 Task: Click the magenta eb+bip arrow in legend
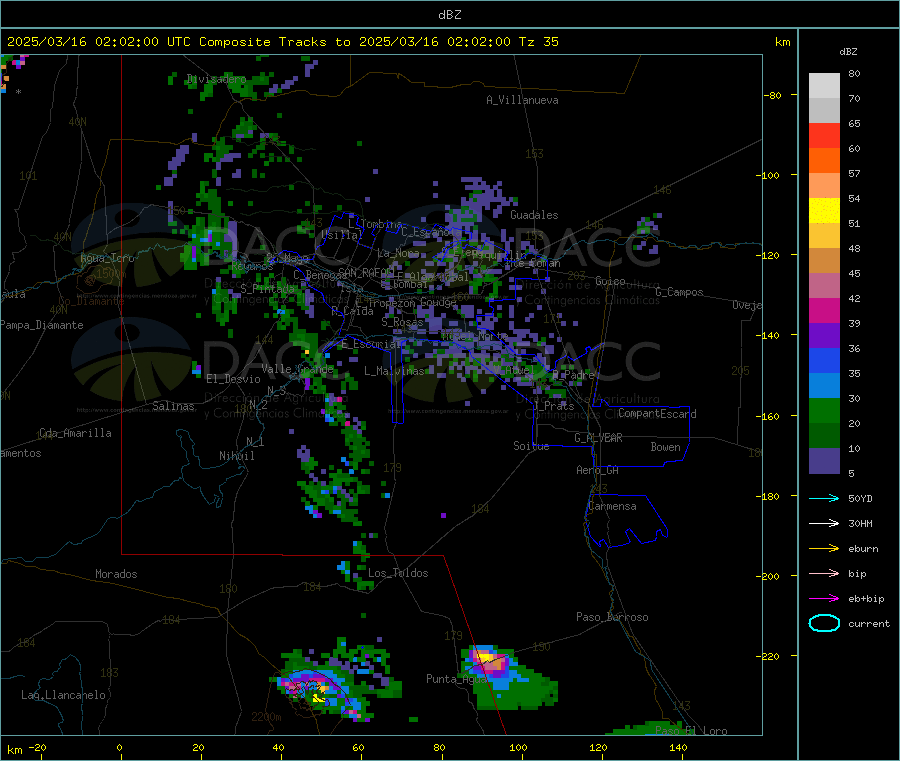pos(824,598)
